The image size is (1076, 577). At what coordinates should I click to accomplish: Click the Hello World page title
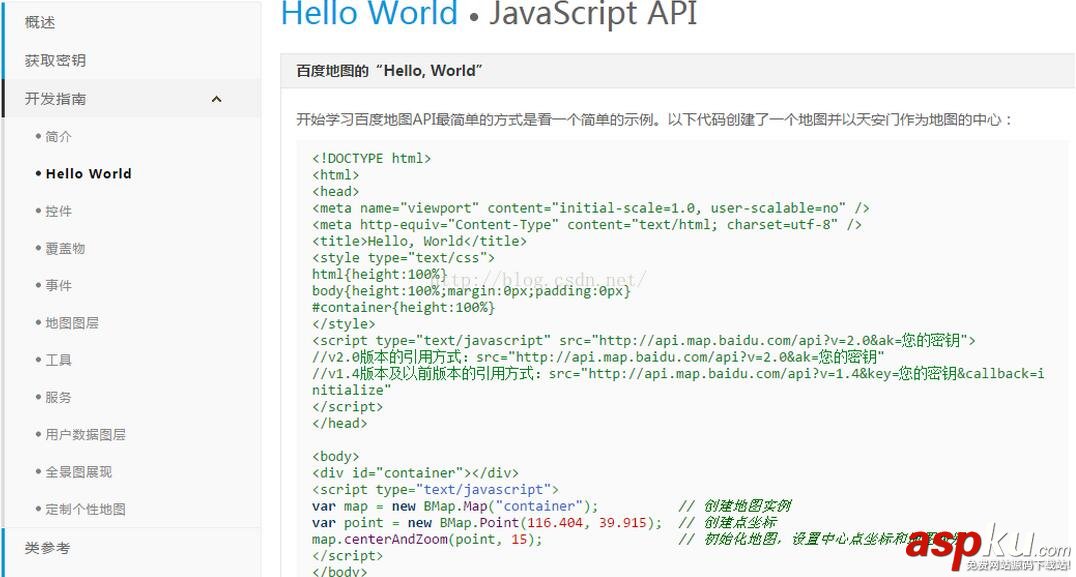[369, 13]
